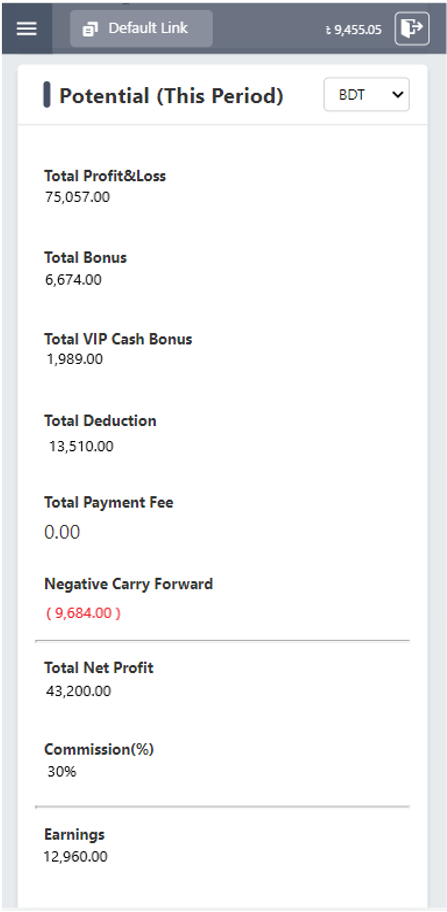Click the 12,960.00 earnings amount
The image size is (447, 912).
(76, 857)
